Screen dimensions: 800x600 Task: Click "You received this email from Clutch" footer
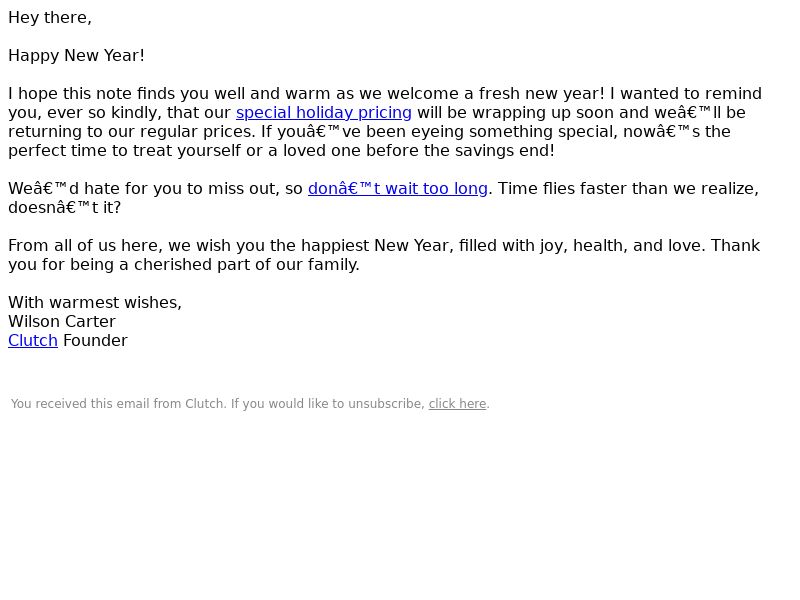[119, 404]
